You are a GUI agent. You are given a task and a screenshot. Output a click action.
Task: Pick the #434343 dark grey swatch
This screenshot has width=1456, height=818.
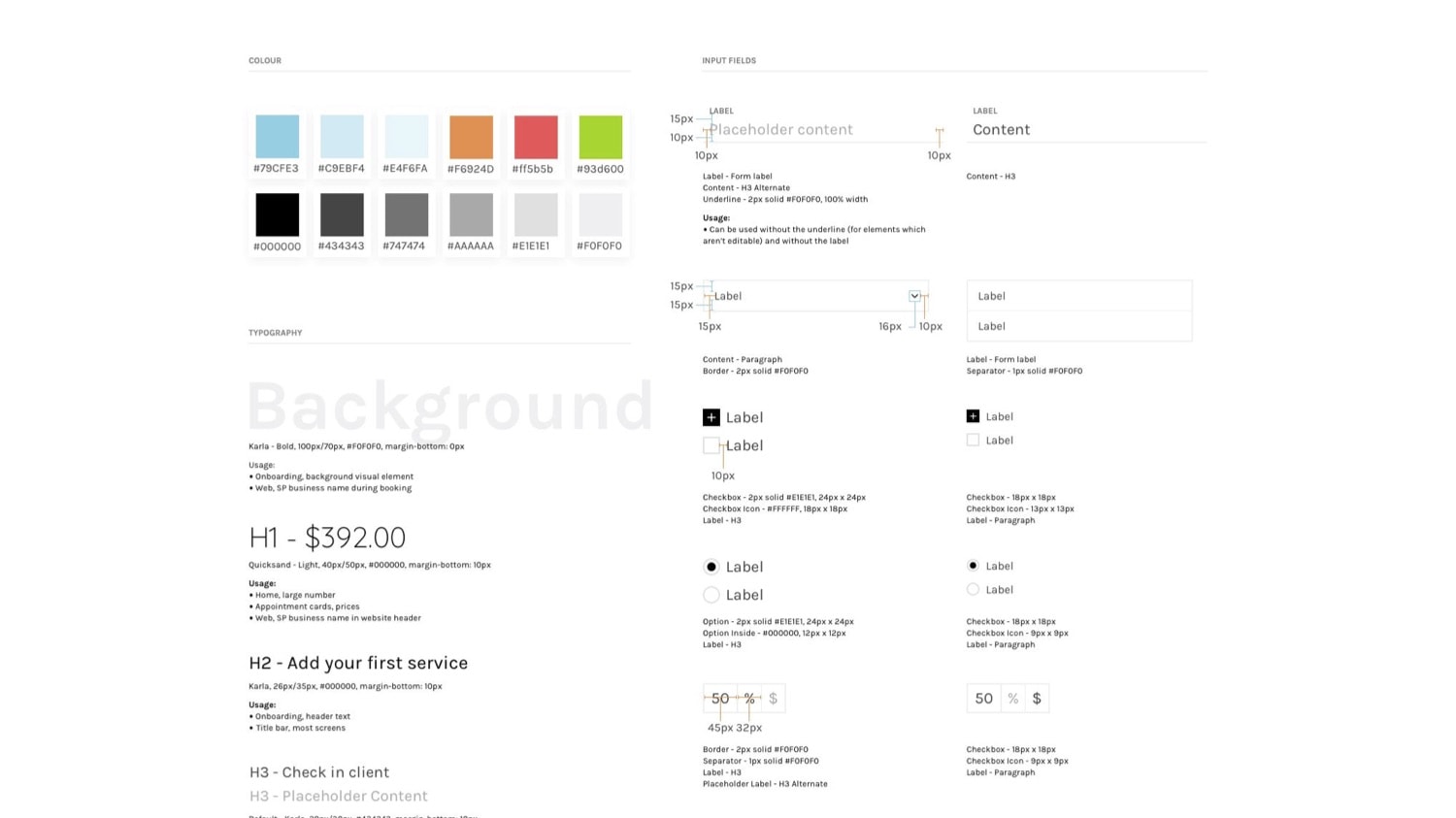click(x=342, y=214)
